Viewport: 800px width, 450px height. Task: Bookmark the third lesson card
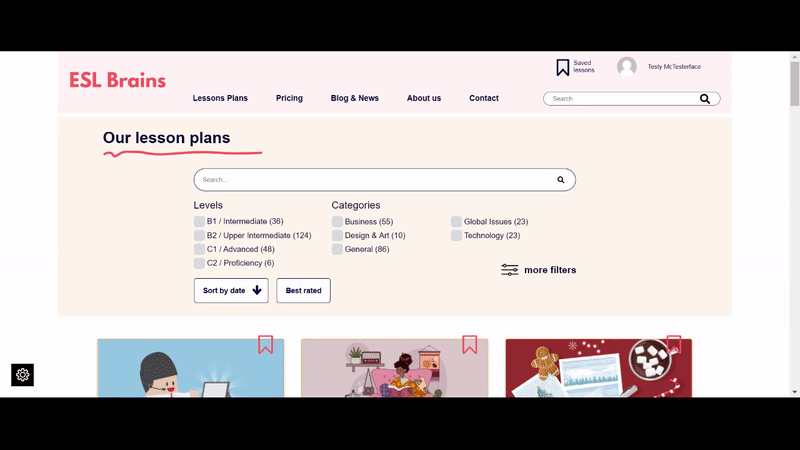673,344
